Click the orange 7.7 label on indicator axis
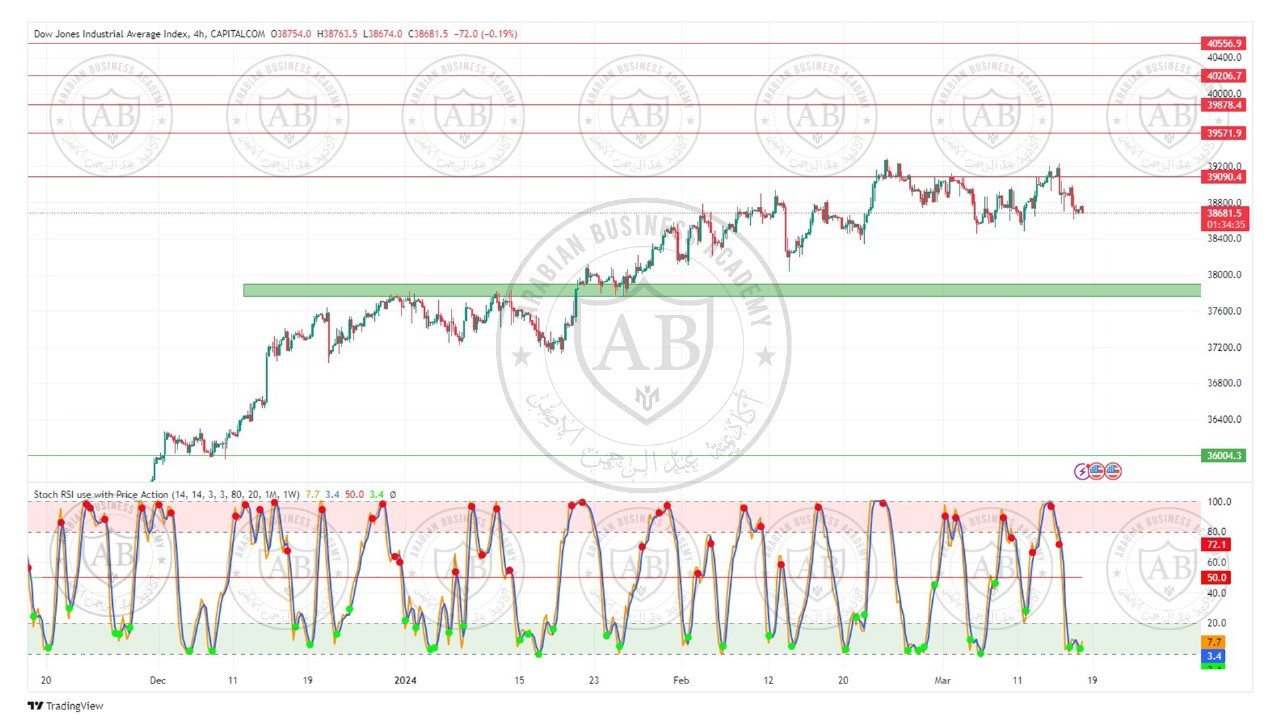 click(x=1214, y=642)
